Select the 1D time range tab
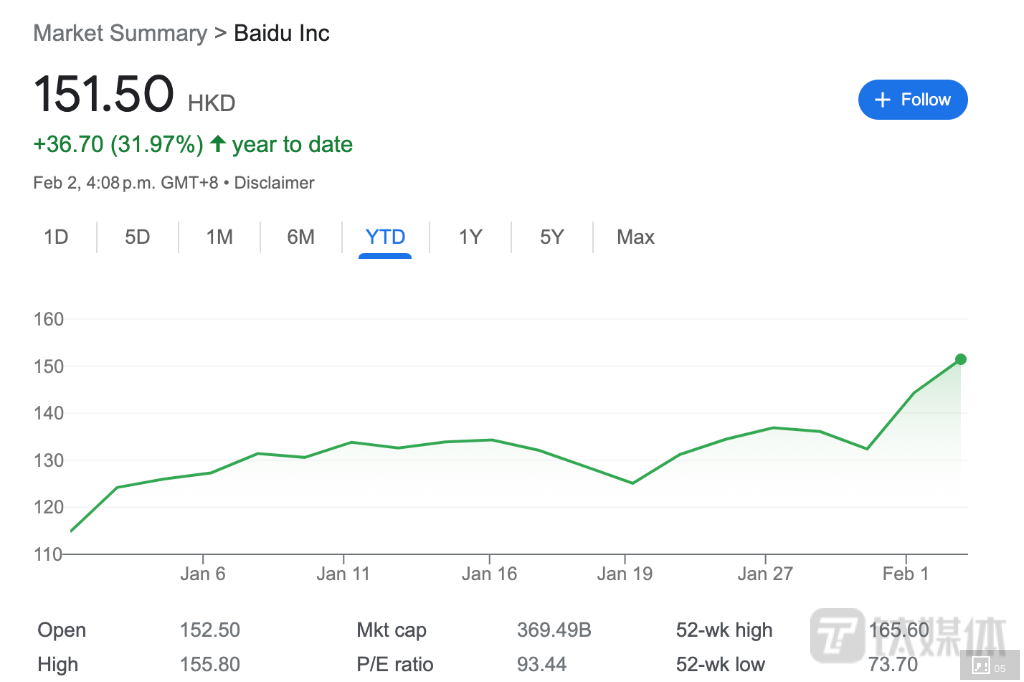This screenshot has height=682, width=1024. [x=56, y=237]
